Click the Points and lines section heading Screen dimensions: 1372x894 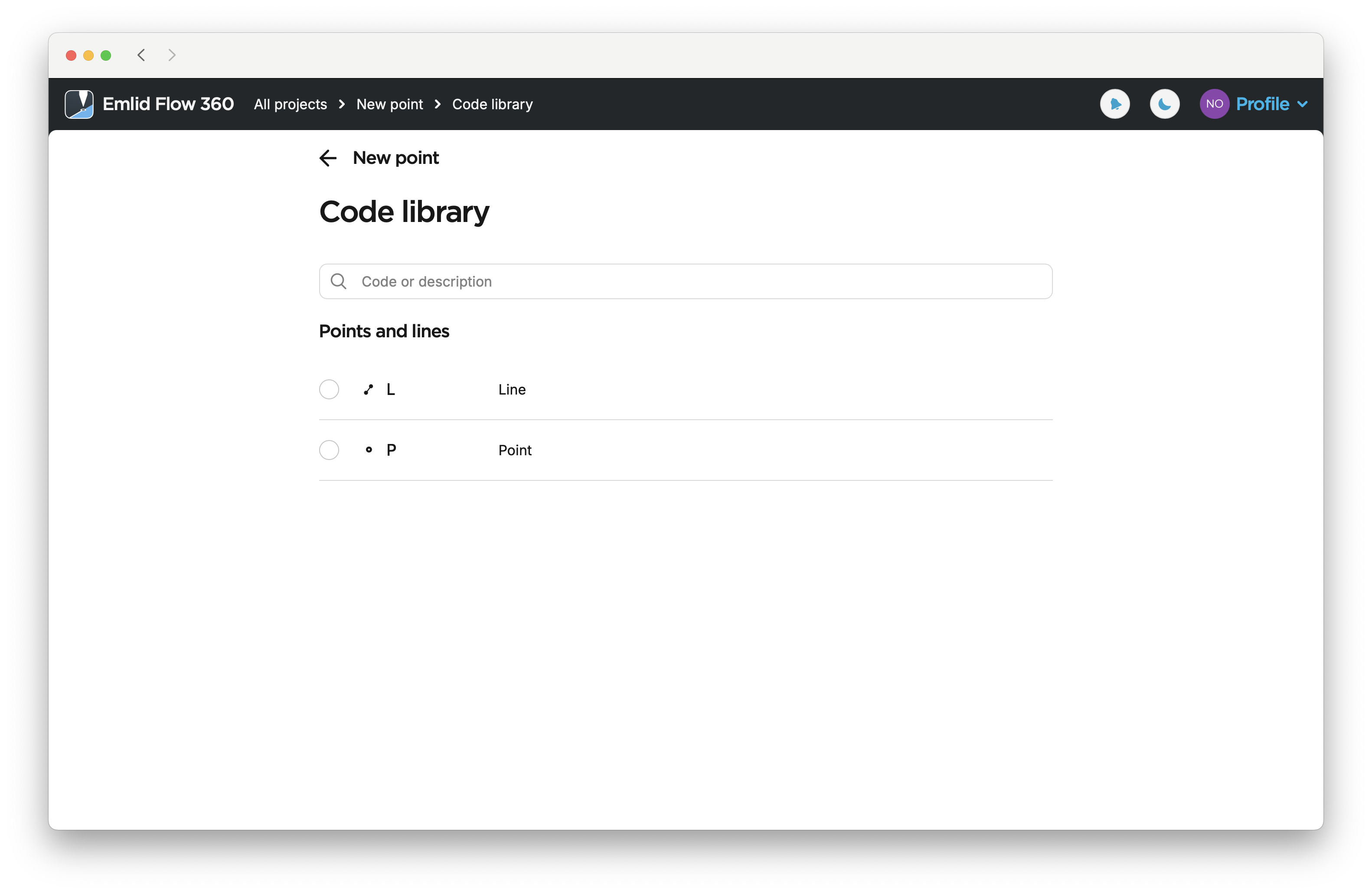pyautogui.click(x=384, y=331)
